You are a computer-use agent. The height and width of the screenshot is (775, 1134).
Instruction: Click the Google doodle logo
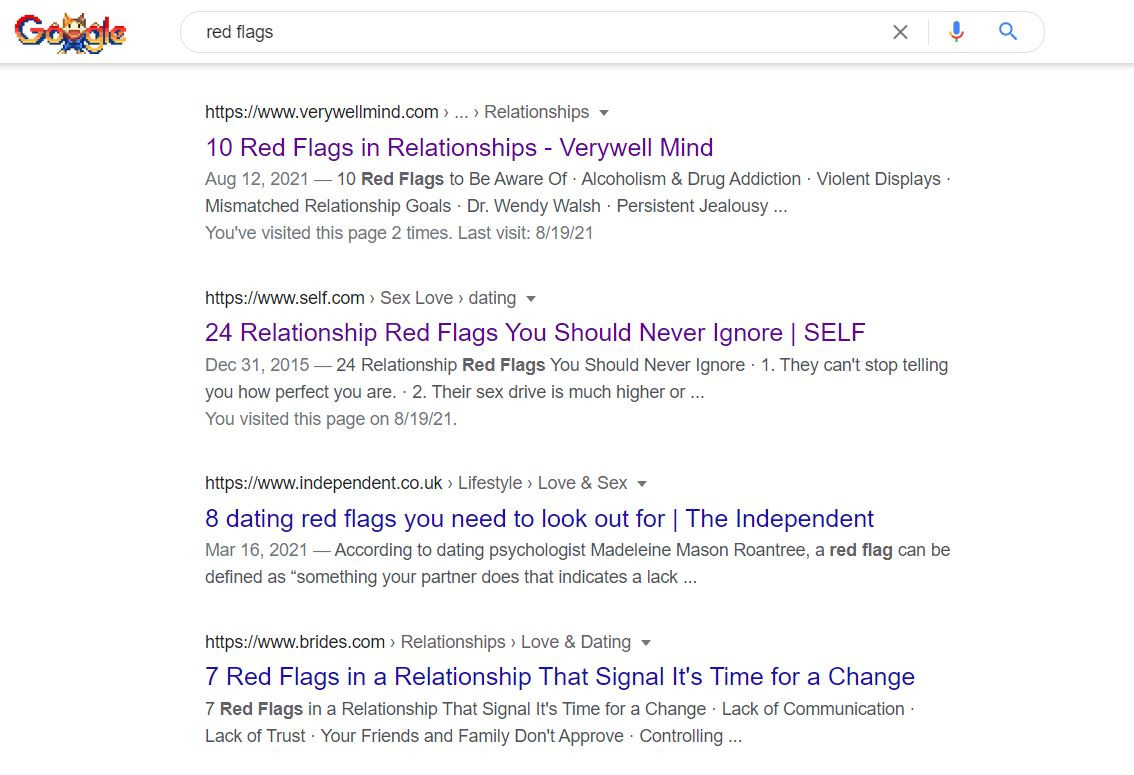coord(71,33)
